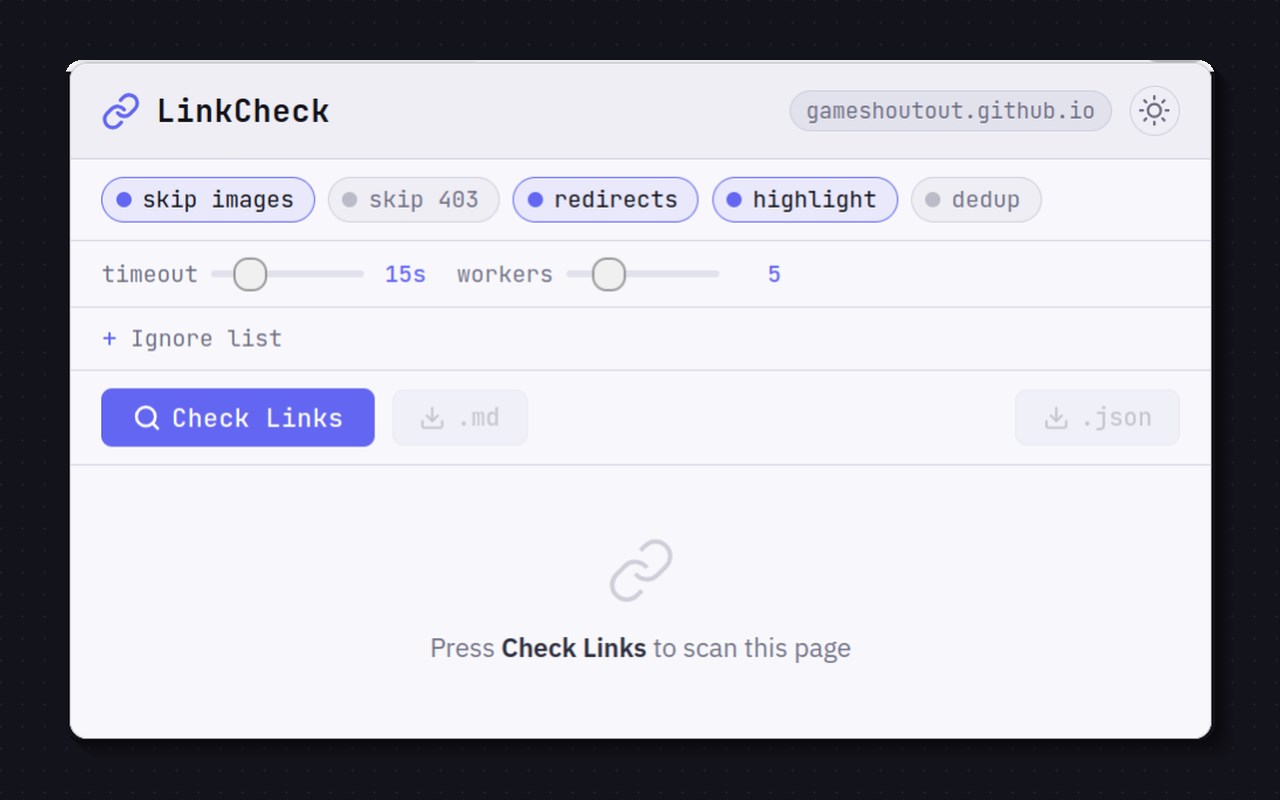Enable the dedup option

pyautogui.click(x=976, y=200)
